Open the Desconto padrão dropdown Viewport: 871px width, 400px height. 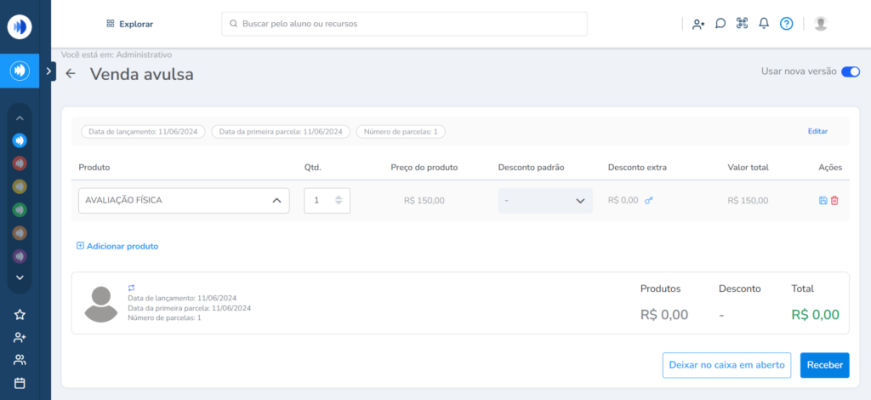point(545,200)
